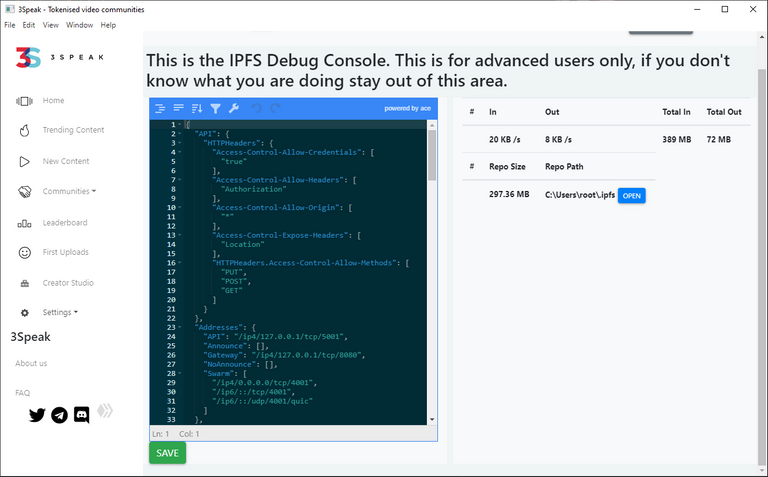768x477 pixels.
Task: Click the 'powered by ace' link
Action: (408, 108)
